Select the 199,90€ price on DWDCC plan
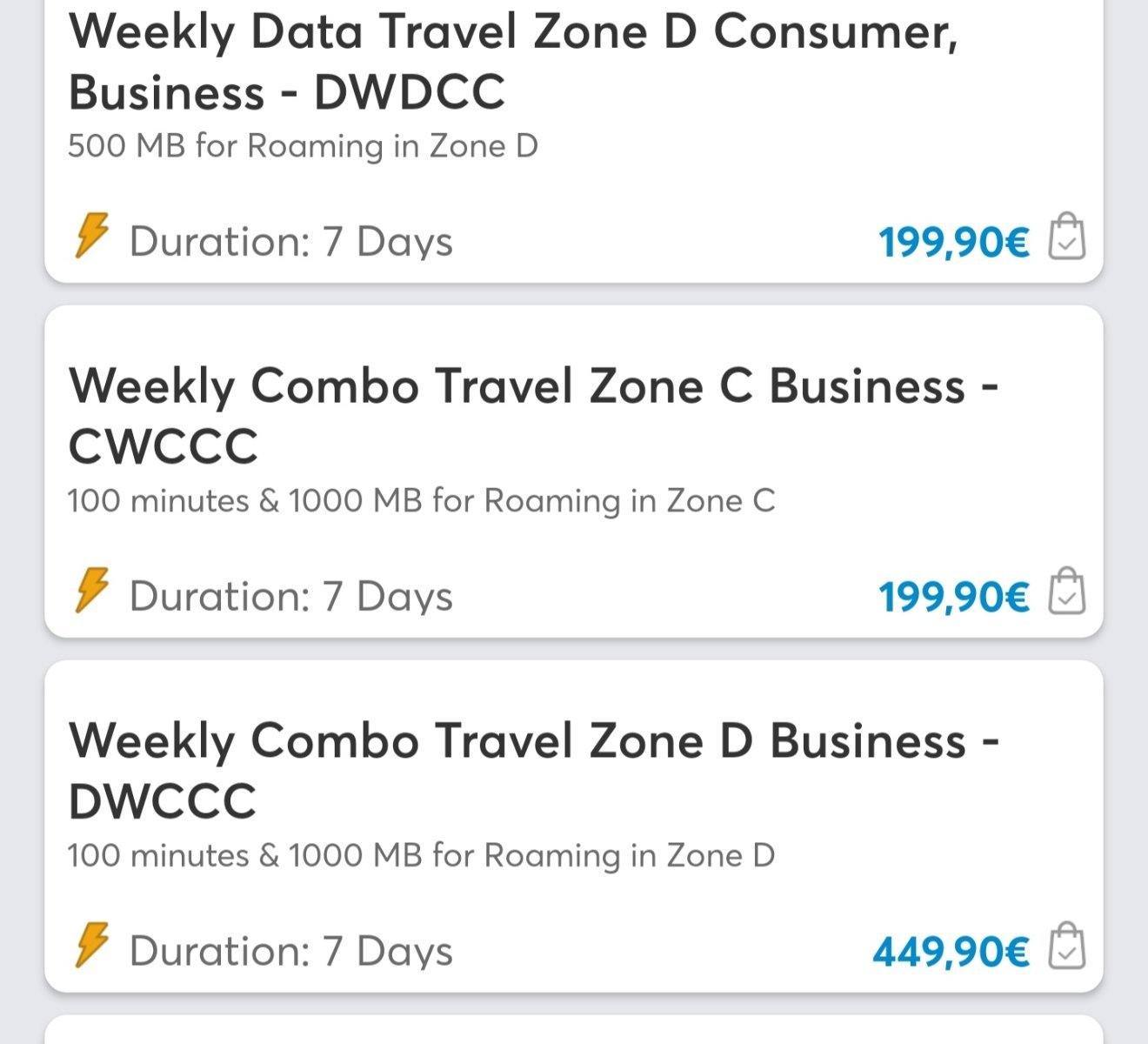 coord(953,243)
